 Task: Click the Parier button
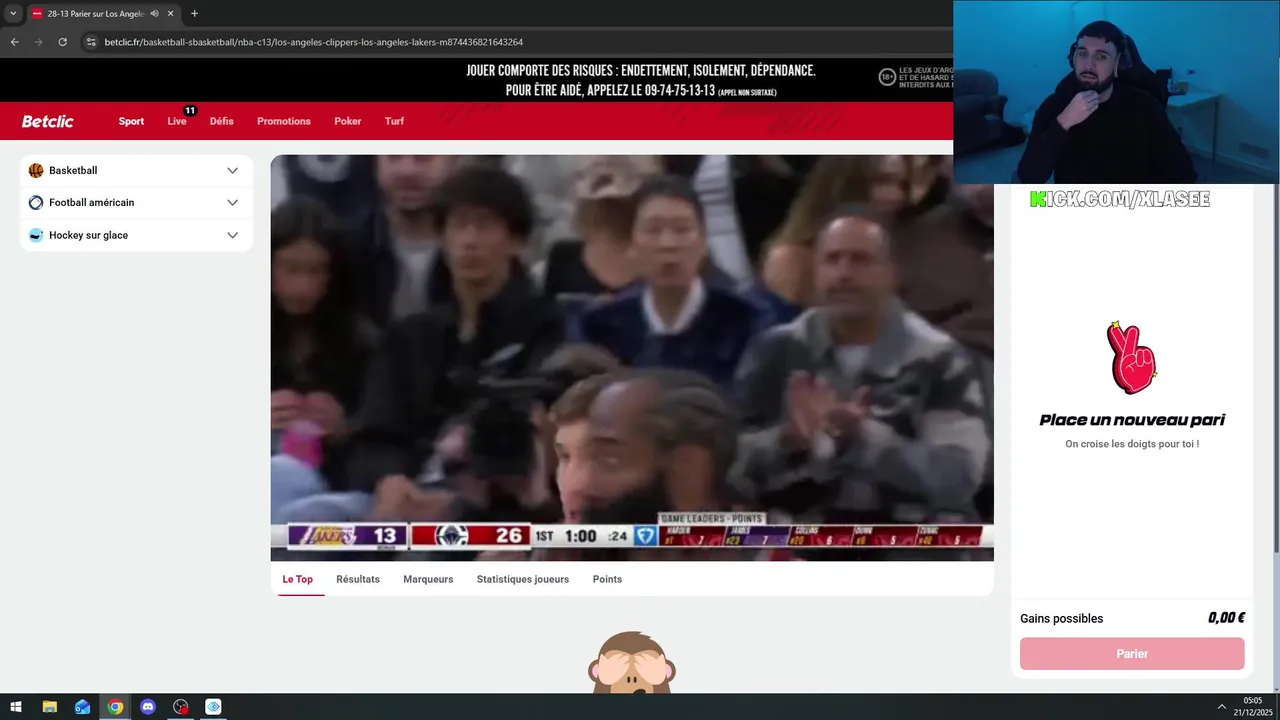click(1132, 654)
